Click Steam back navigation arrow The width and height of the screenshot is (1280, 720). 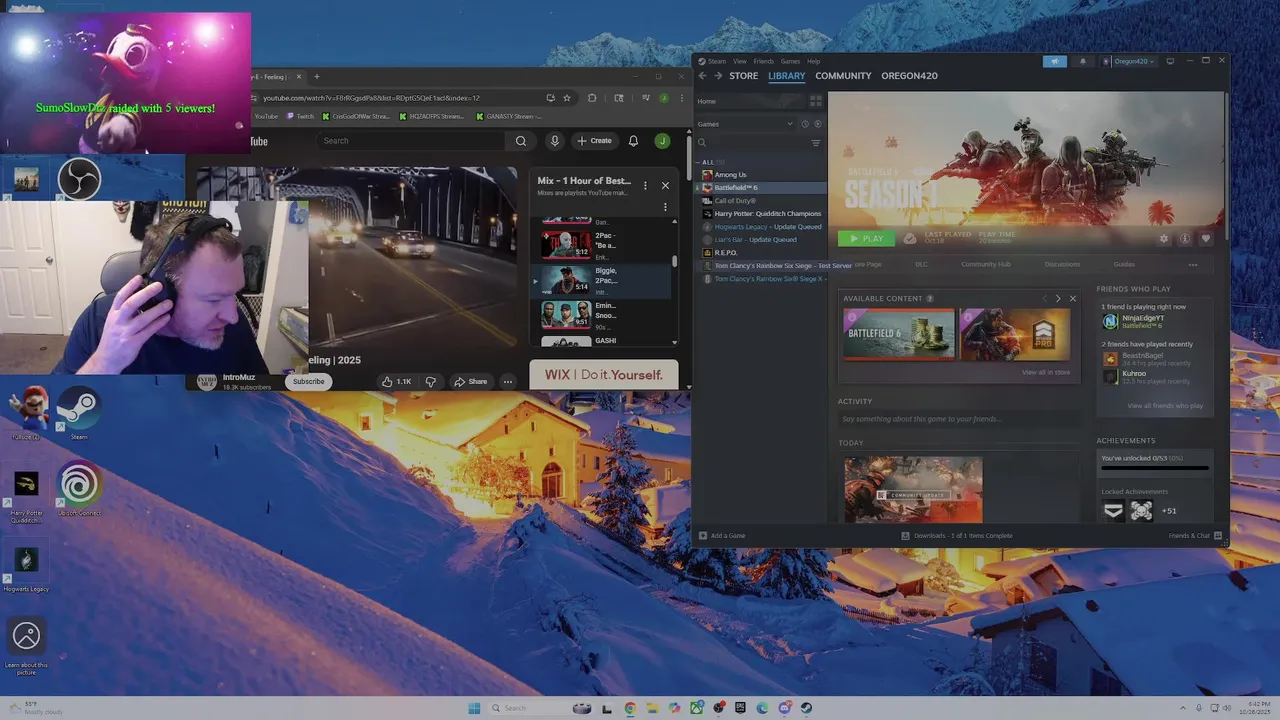pos(703,76)
